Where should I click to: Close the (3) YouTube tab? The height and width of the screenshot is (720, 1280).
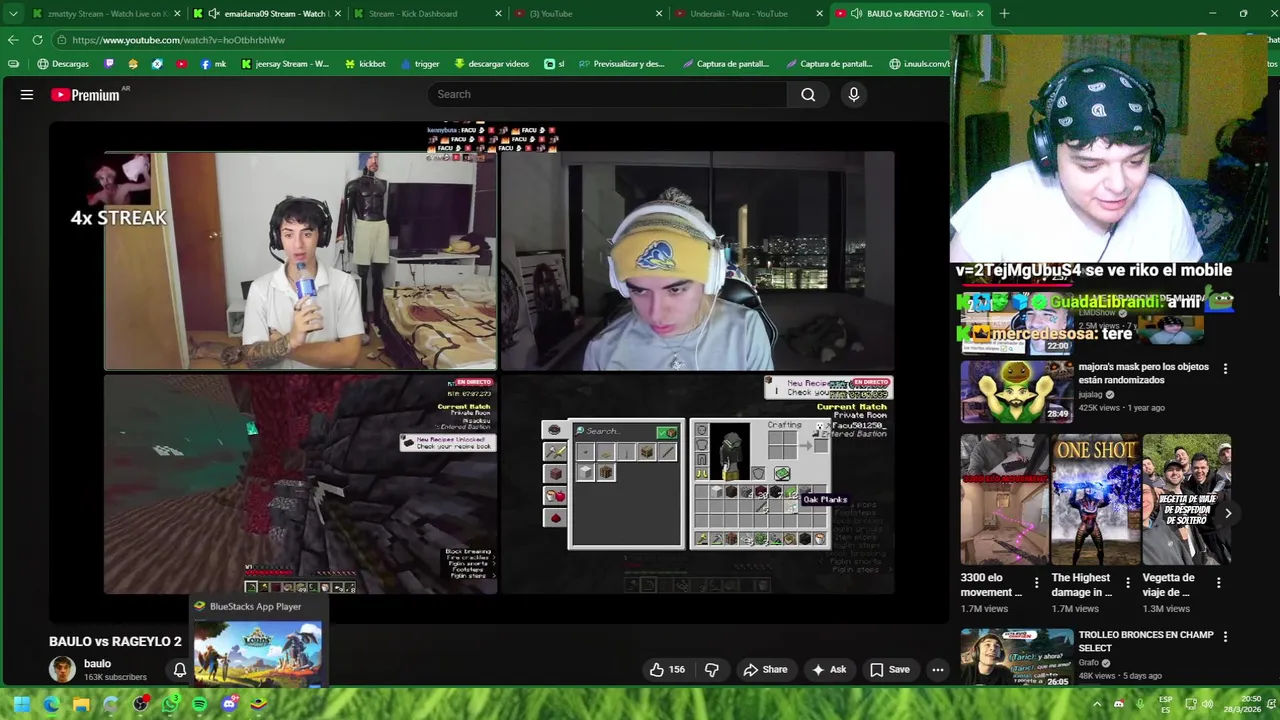(x=658, y=14)
